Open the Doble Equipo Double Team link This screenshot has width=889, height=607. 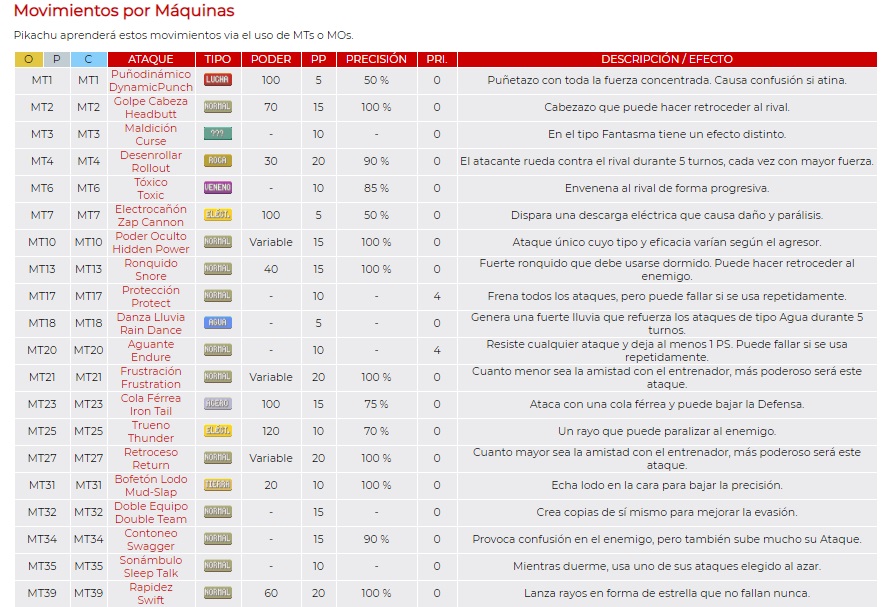(x=151, y=512)
